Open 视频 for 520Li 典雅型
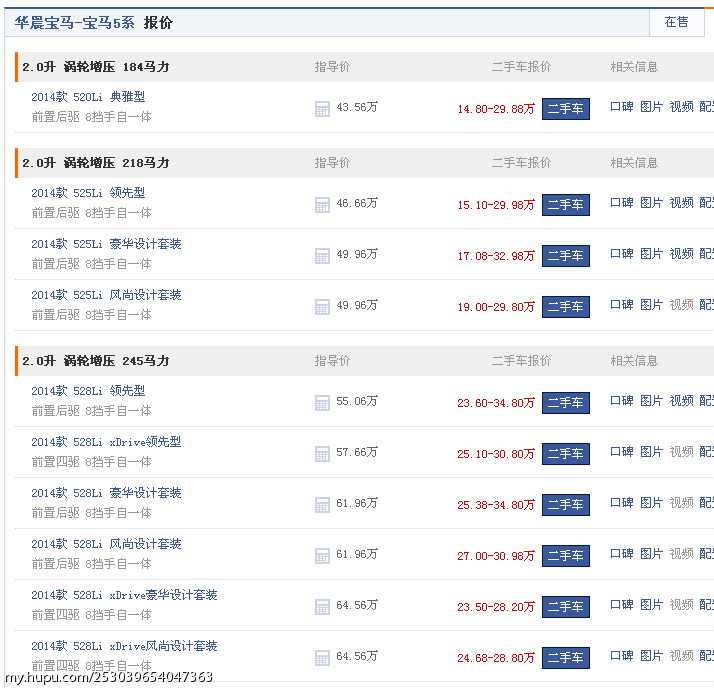This screenshot has height=688, width=714. (681, 107)
